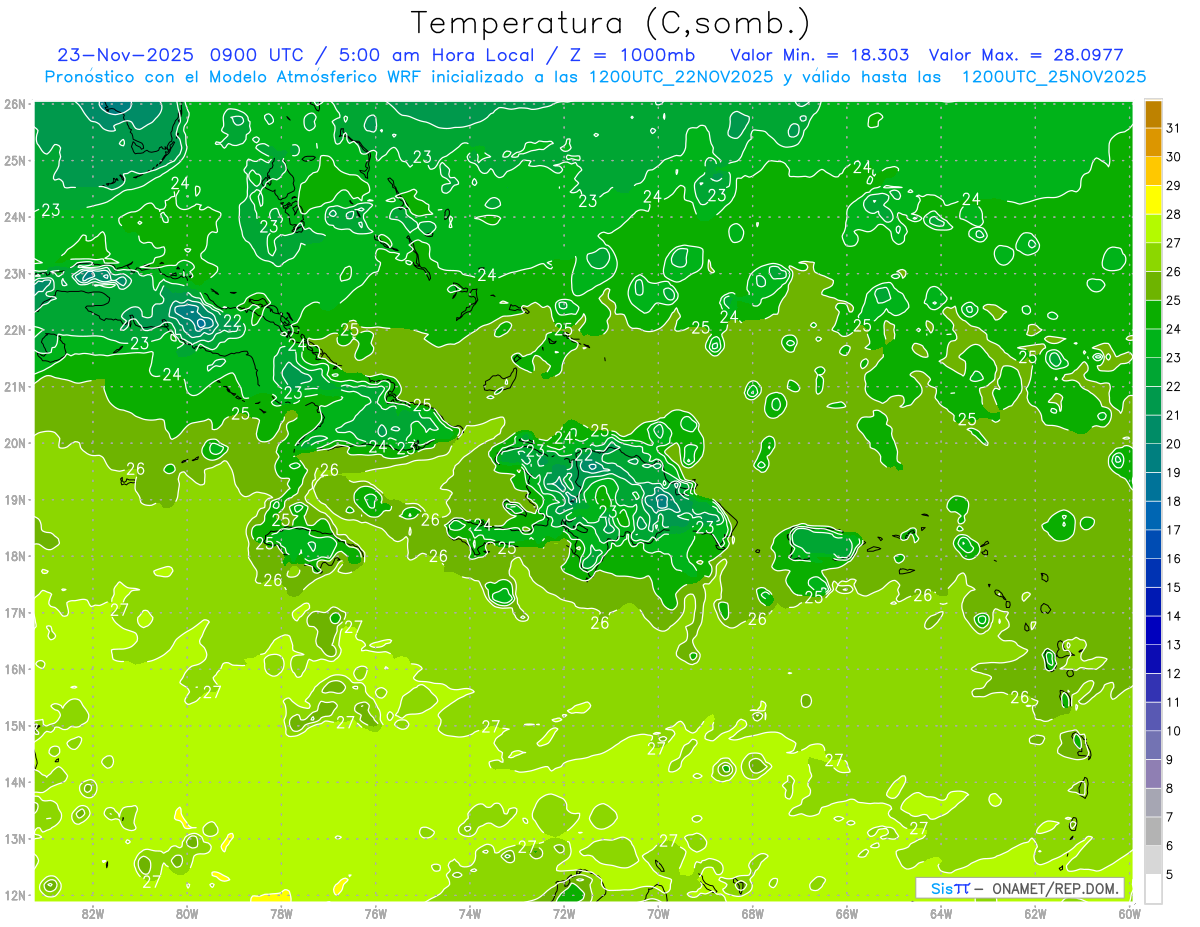
Task: Click the brown swatch above legend value 31
Action: (1153, 114)
